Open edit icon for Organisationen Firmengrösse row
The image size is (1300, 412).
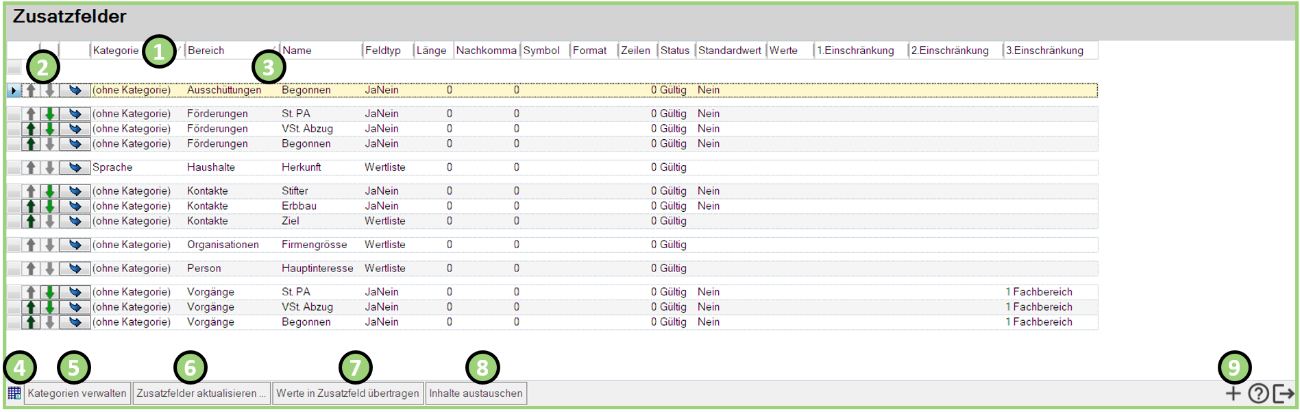(x=75, y=244)
